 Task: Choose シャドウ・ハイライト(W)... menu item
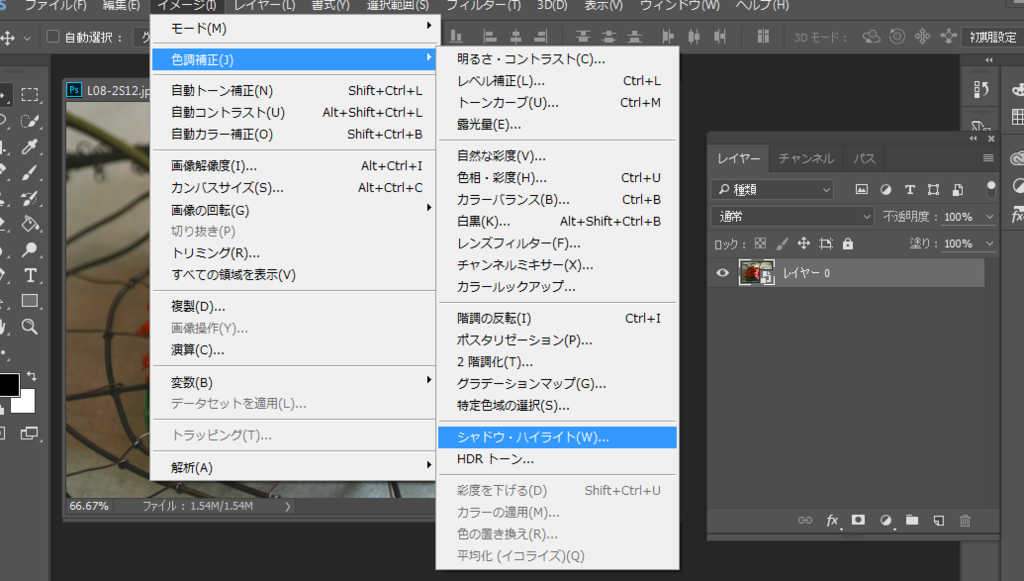pyautogui.click(x=557, y=437)
